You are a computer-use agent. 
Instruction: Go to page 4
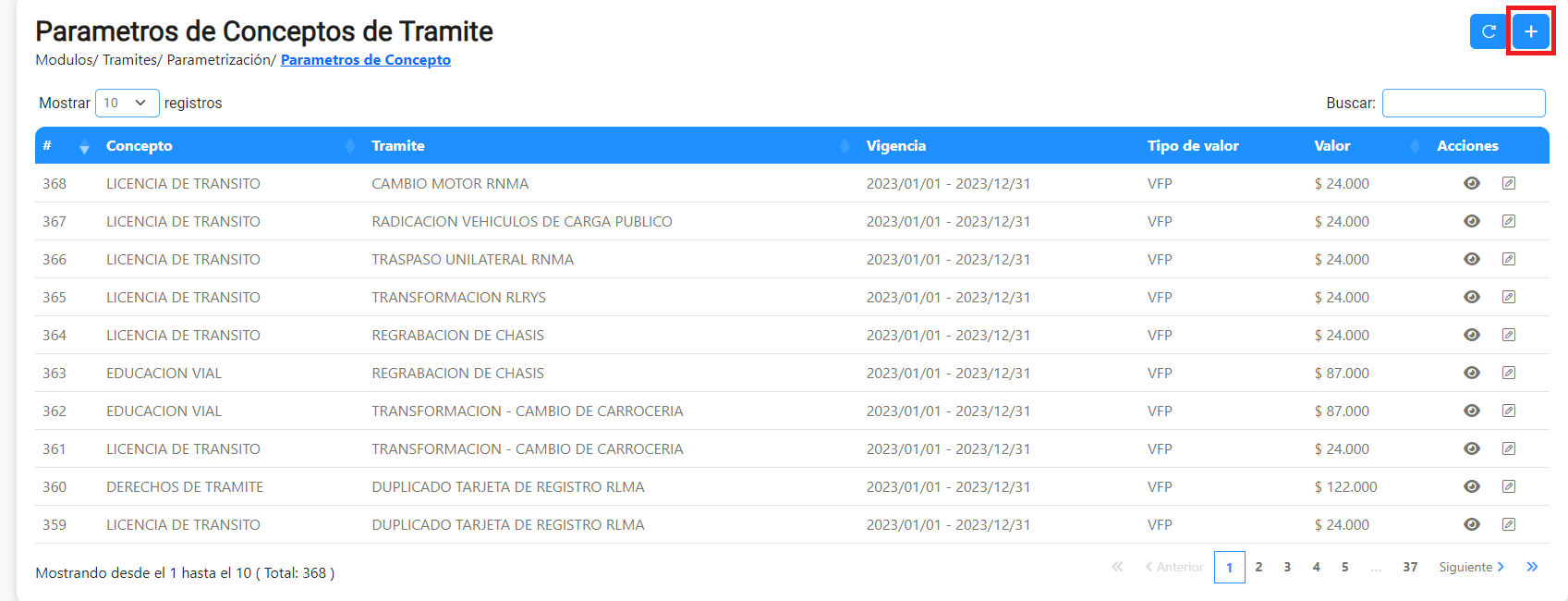1316,567
